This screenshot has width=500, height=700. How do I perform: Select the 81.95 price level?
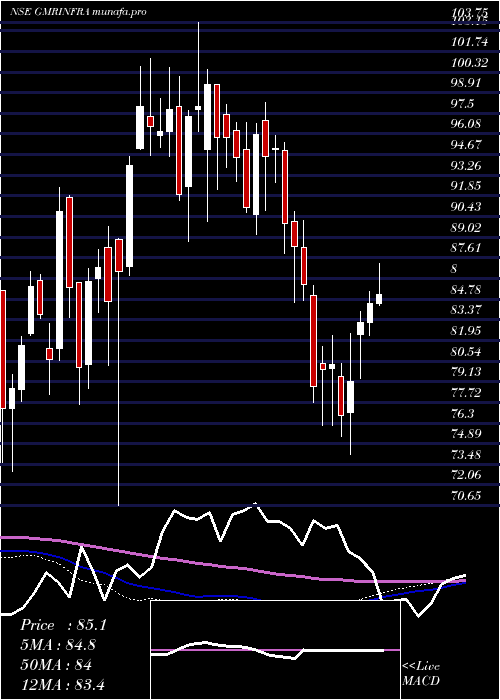click(466, 331)
